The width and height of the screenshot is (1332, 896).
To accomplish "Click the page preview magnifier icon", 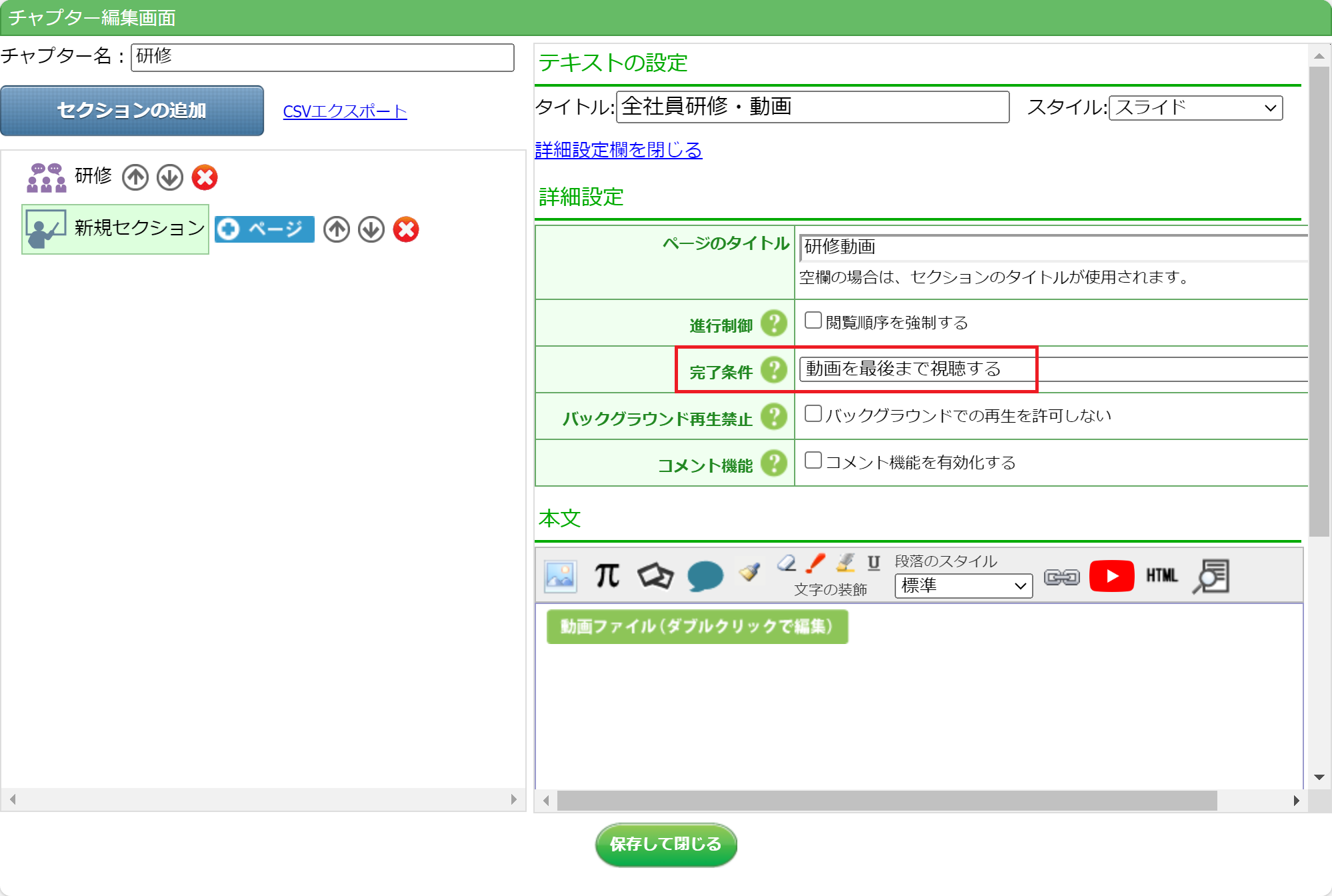I will 1211,576.
